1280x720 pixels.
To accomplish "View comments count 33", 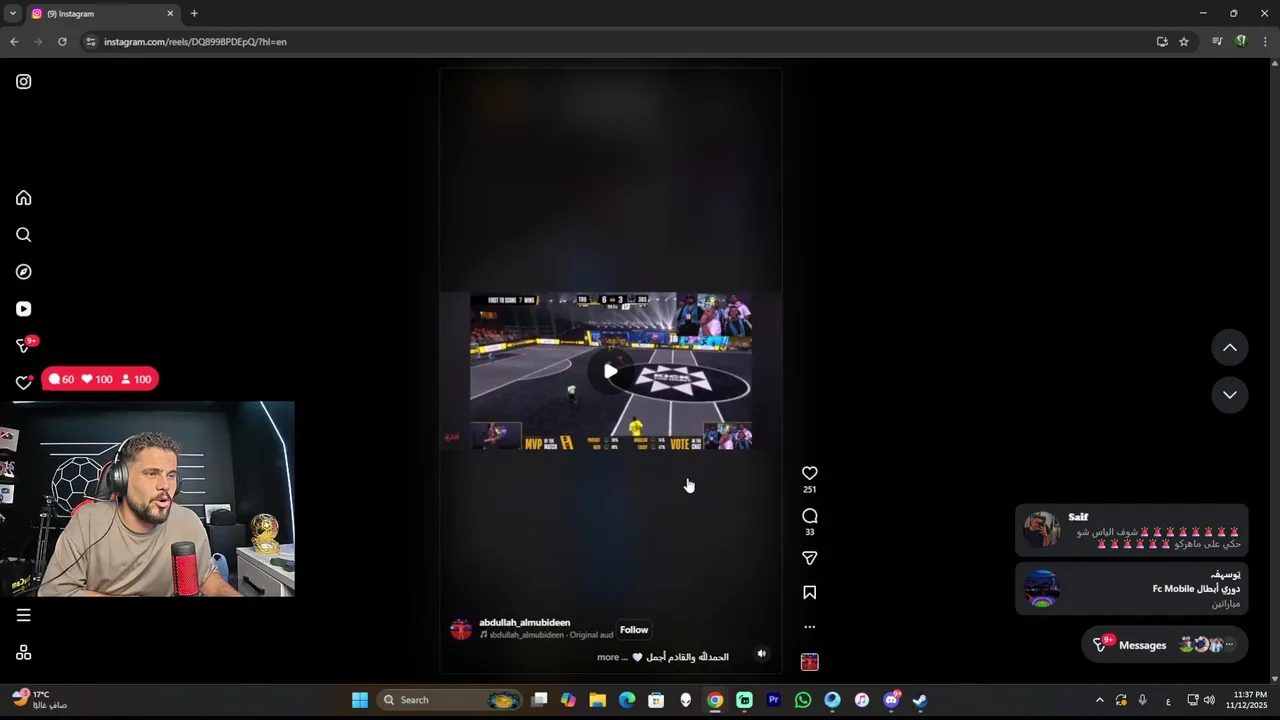I will [x=810, y=532].
